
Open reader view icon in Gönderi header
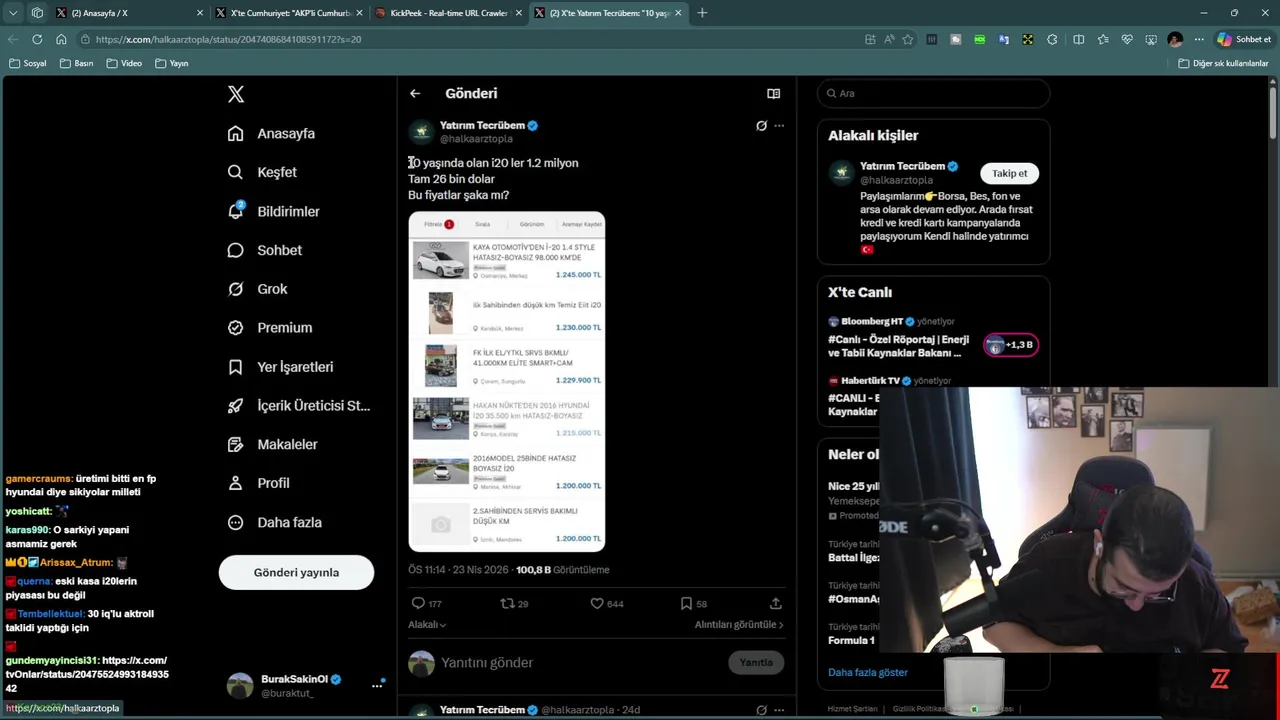pos(773,93)
